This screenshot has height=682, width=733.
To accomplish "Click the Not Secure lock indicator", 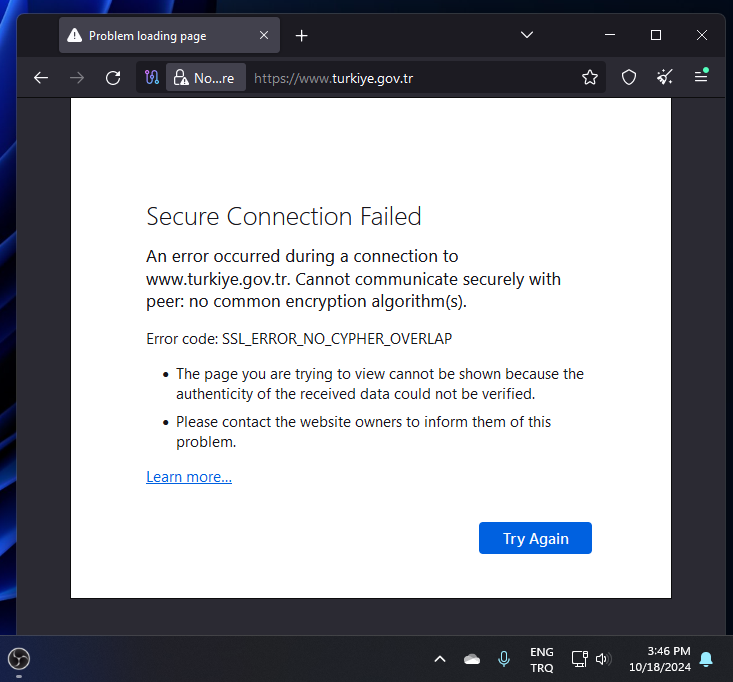I will point(205,78).
